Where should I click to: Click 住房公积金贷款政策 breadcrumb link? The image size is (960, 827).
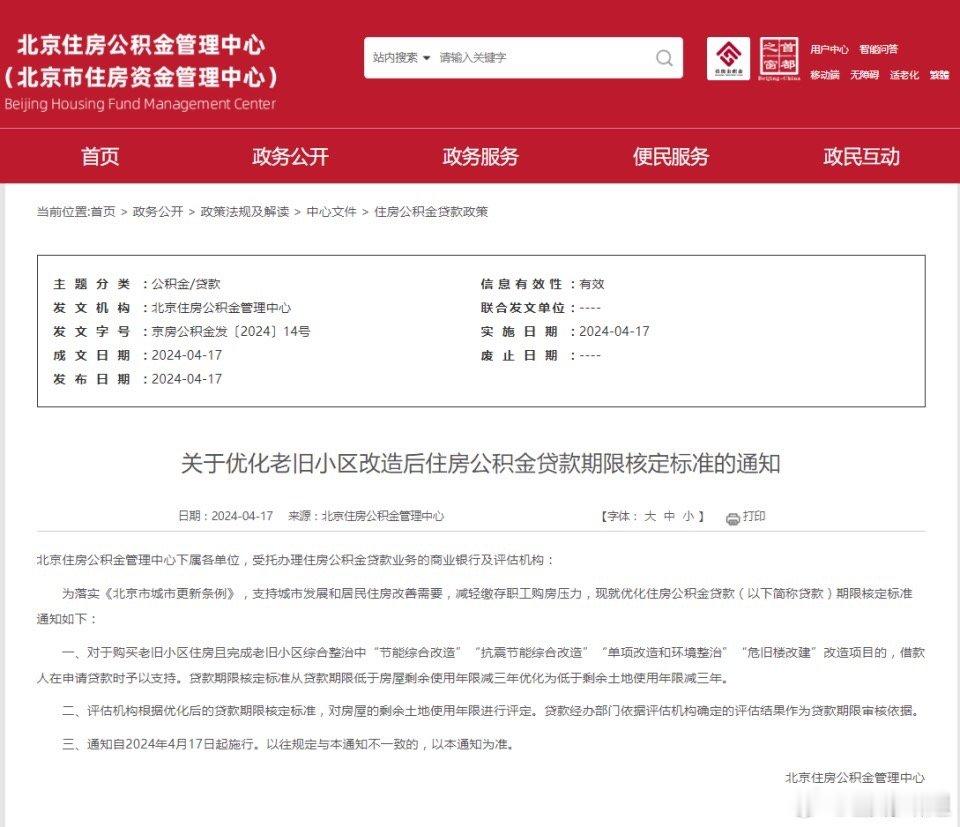431,212
